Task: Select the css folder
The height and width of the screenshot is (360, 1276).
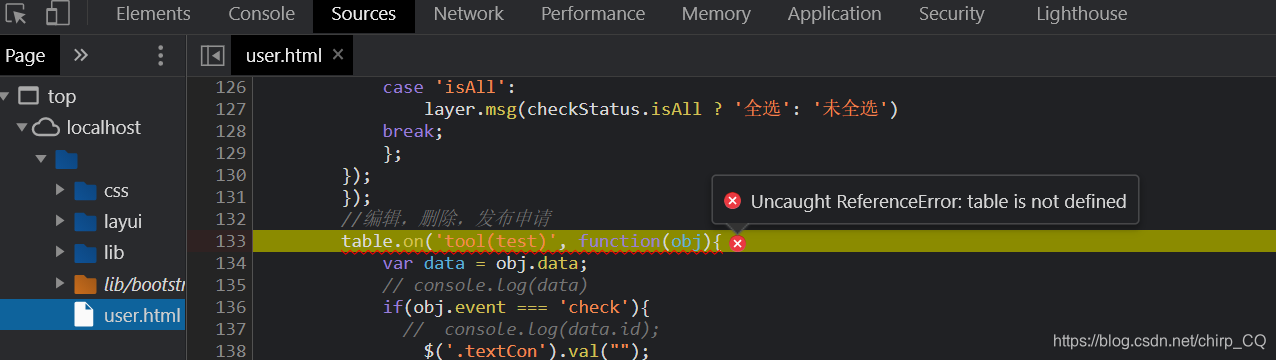Action: pyautogui.click(x=102, y=191)
